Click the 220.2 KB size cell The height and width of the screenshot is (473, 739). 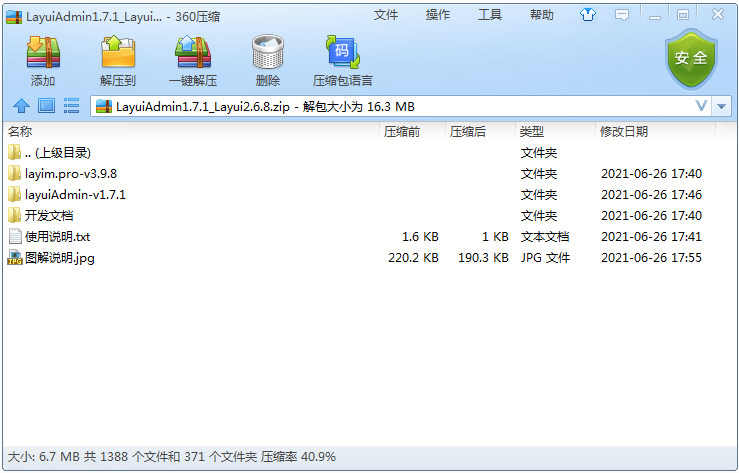413,258
